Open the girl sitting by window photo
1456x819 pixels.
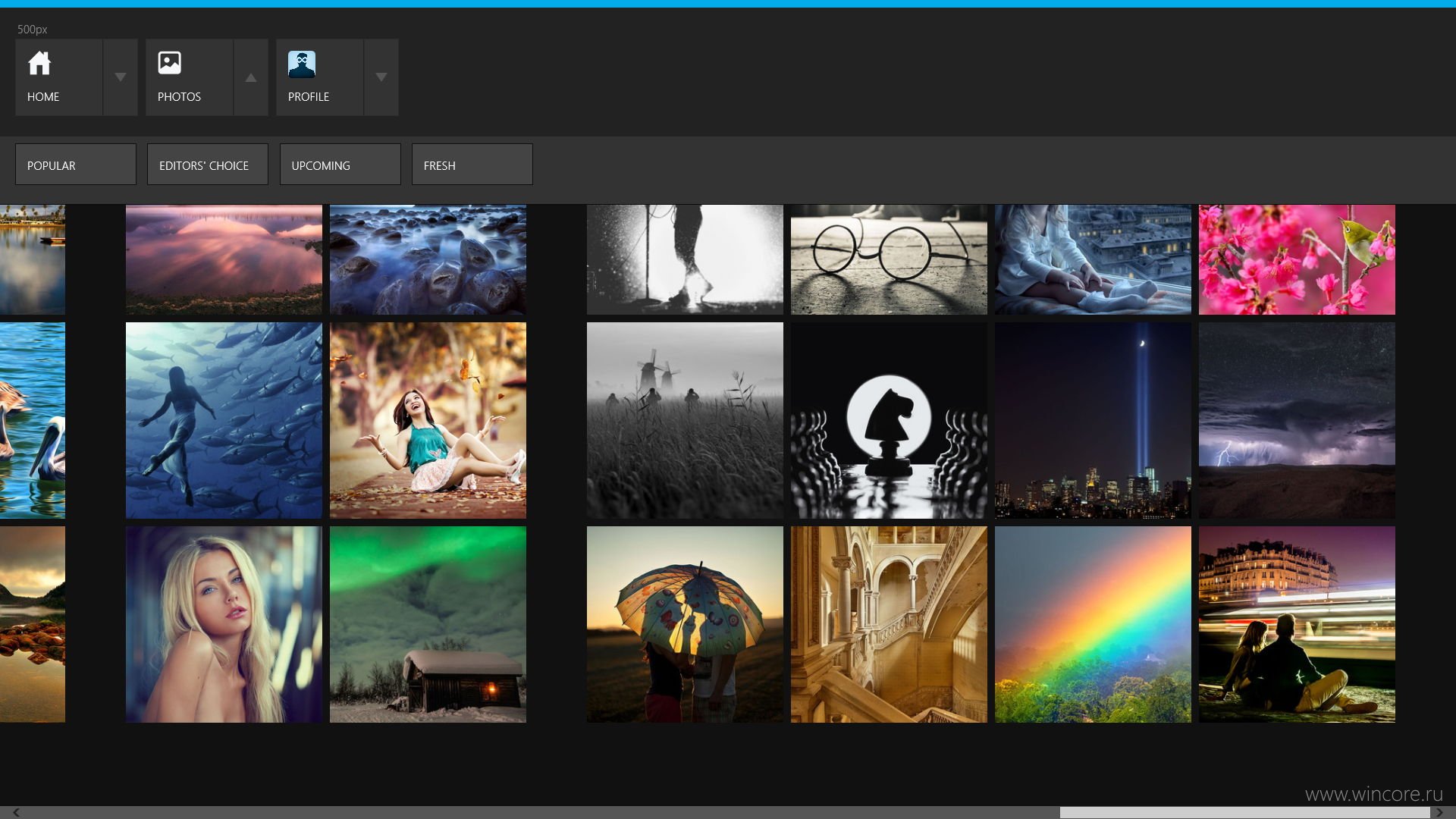coord(1093,259)
